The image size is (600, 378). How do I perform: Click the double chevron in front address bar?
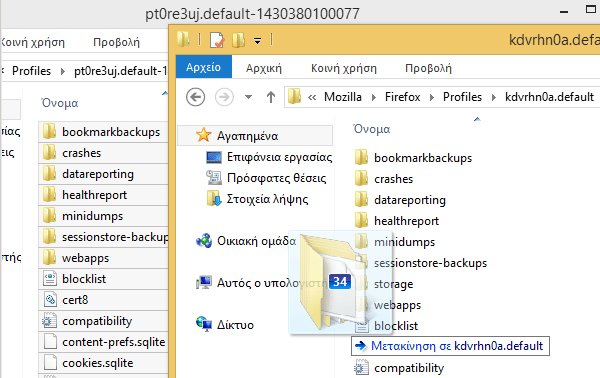pyautogui.click(x=312, y=98)
